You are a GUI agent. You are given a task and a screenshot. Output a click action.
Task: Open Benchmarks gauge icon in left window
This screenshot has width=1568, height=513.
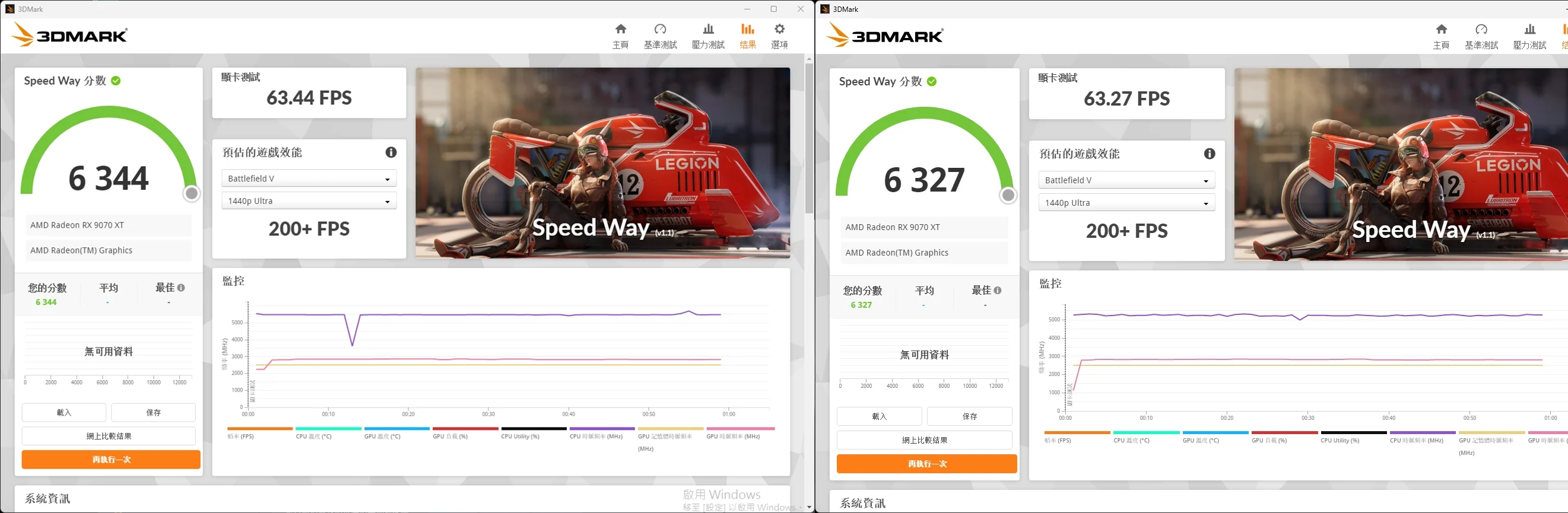click(x=660, y=30)
